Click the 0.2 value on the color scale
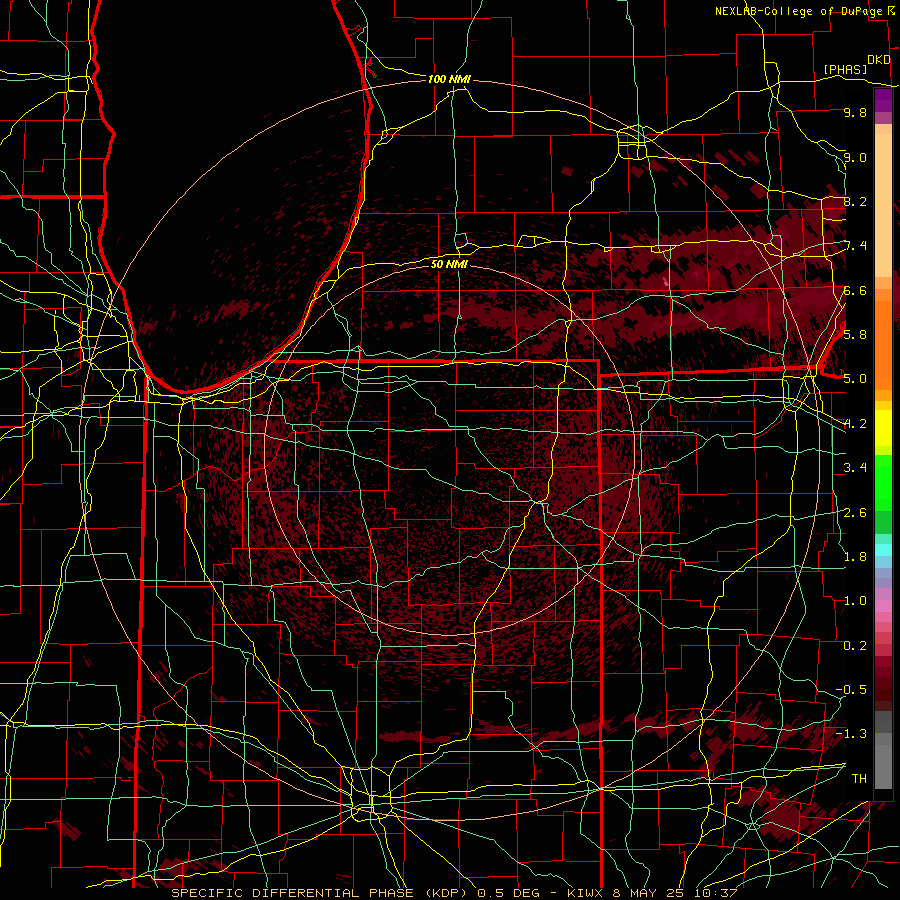This screenshot has height=900, width=900. click(x=855, y=646)
